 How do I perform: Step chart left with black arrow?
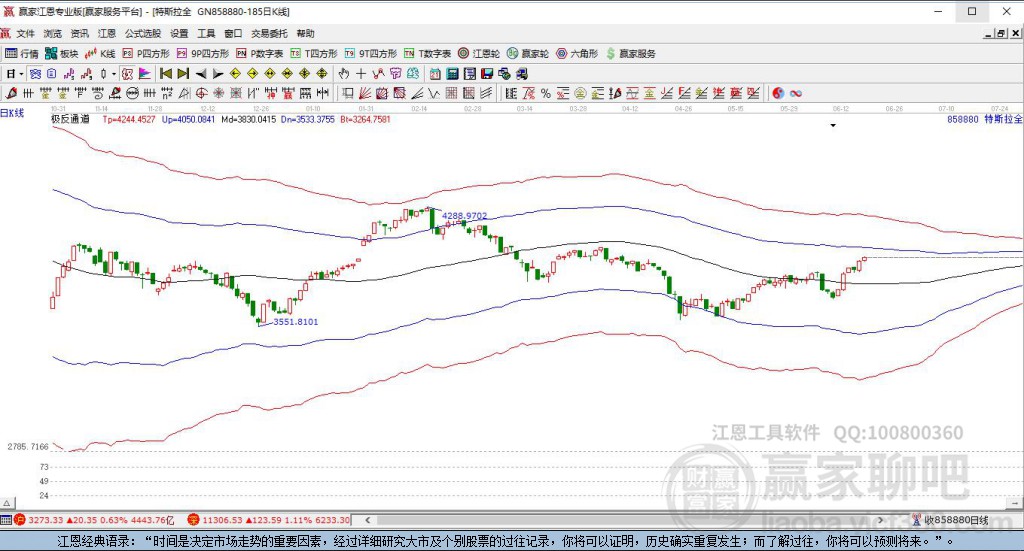pyautogui.click(x=201, y=74)
